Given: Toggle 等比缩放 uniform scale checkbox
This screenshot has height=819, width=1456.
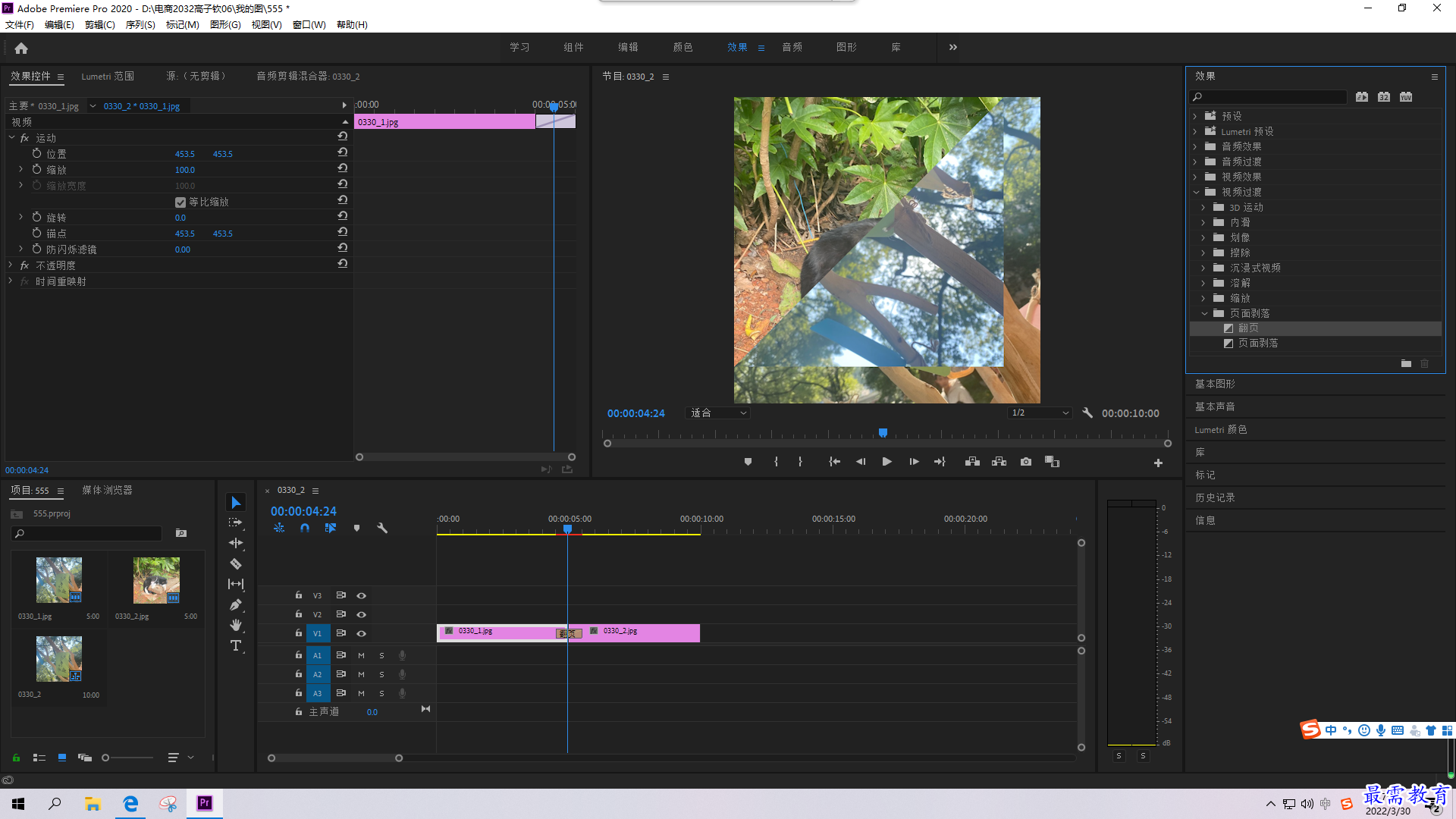Looking at the screenshot, I should click(180, 202).
